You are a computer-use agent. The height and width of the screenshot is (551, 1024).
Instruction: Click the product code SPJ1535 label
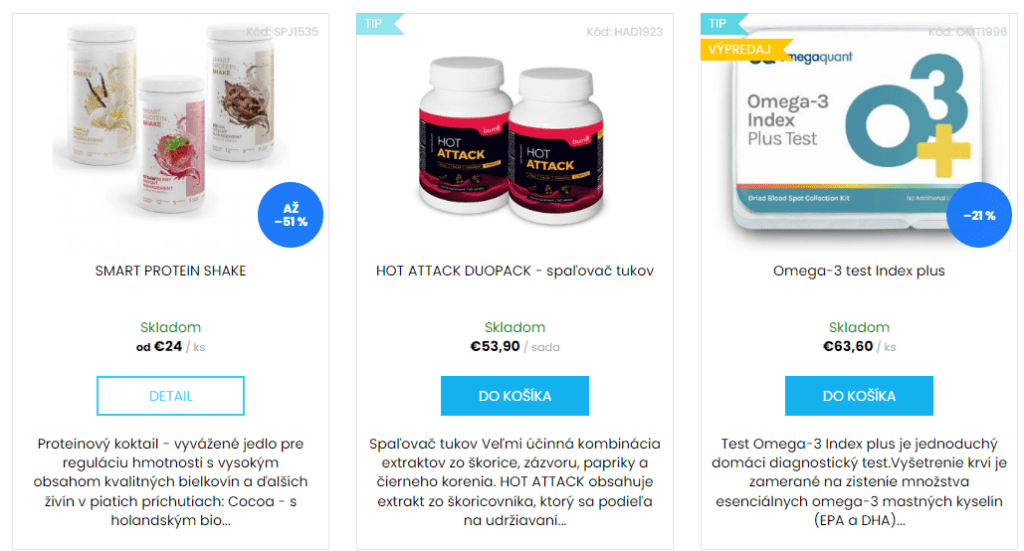pyautogui.click(x=282, y=31)
